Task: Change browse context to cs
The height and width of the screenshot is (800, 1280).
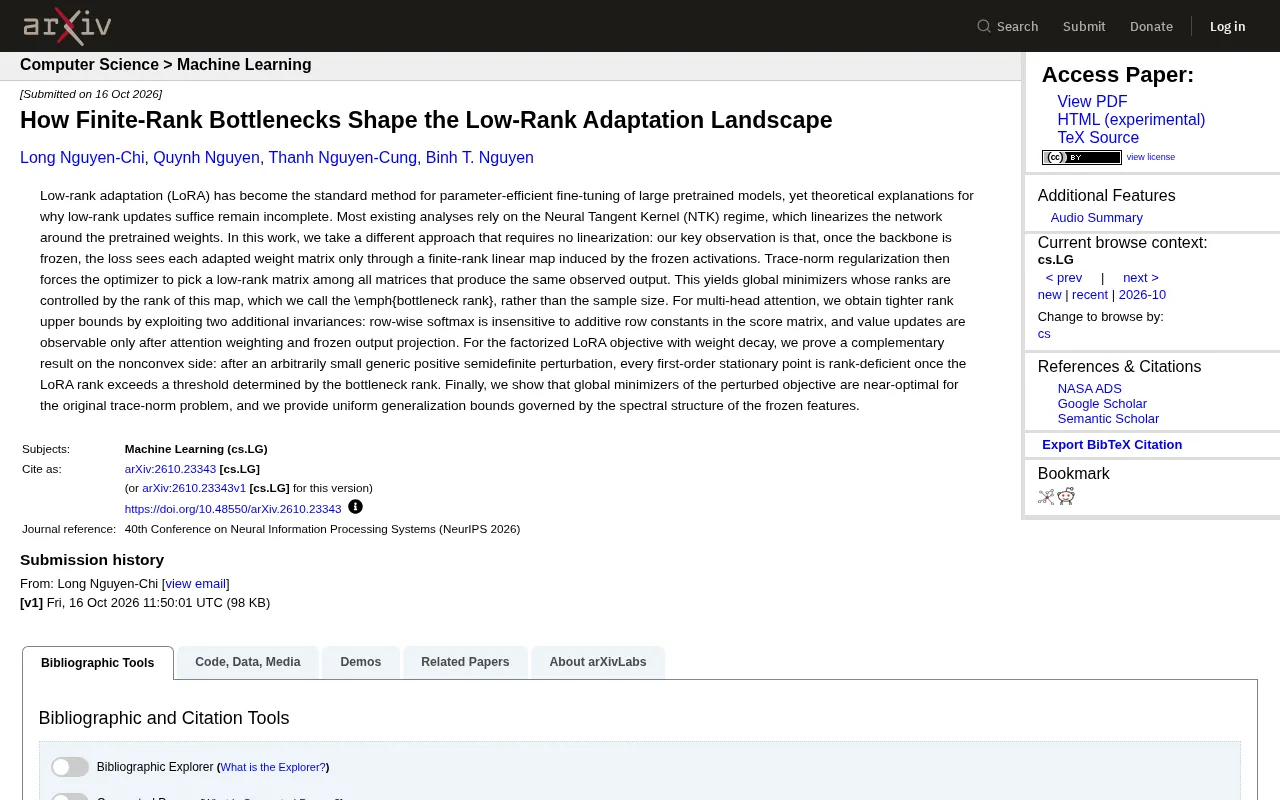Action: pyautogui.click(x=1044, y=334)
